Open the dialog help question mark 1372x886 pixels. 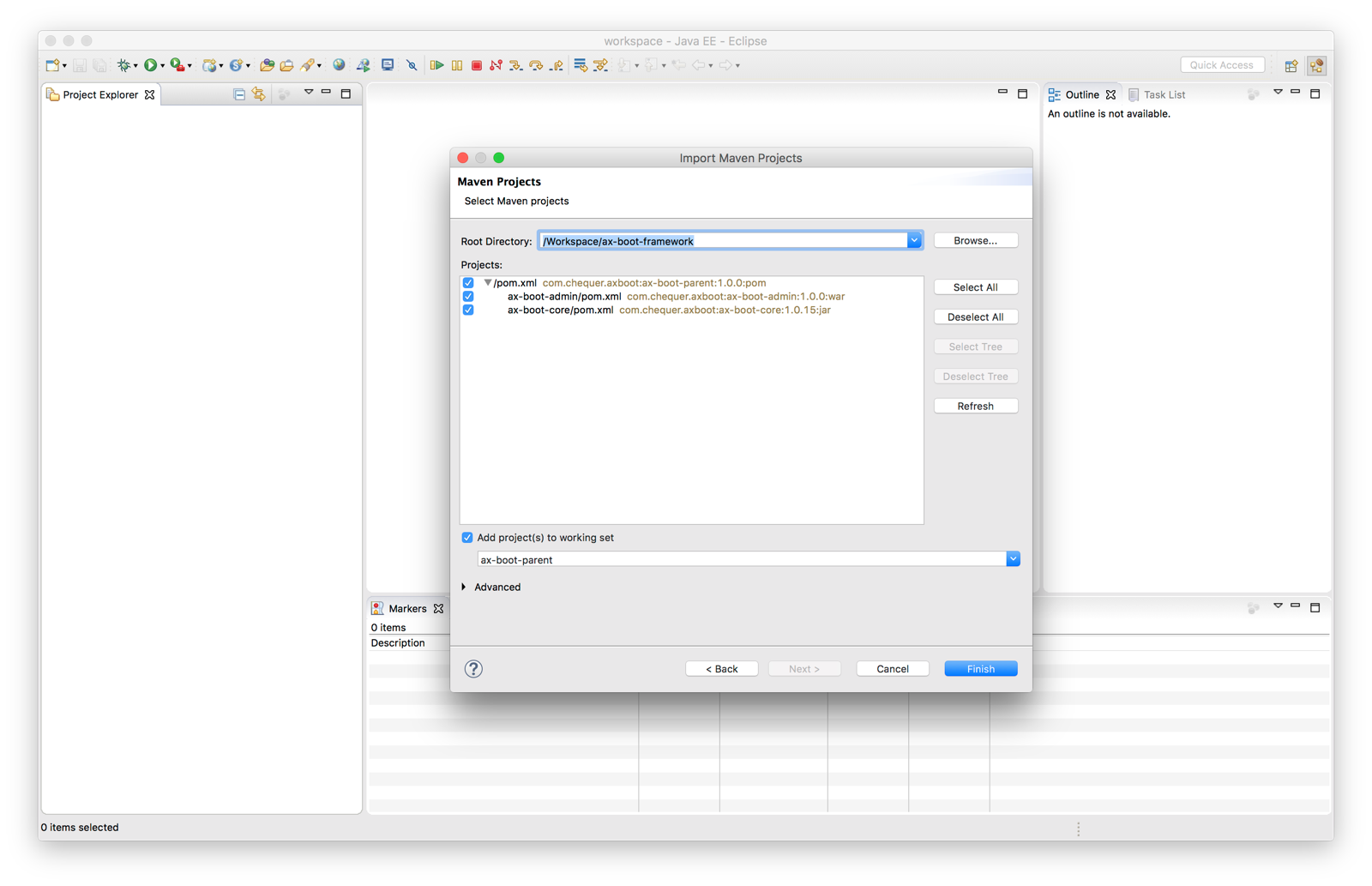473,669
